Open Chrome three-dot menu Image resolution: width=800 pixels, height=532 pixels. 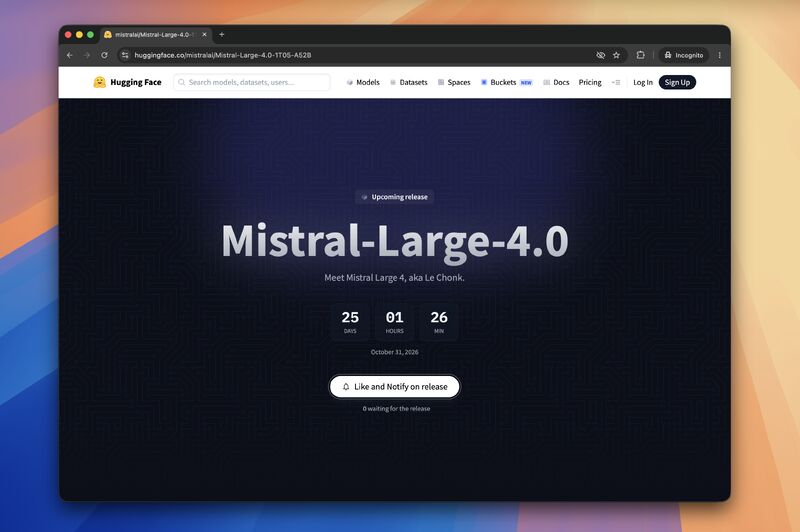click(720, 55)
